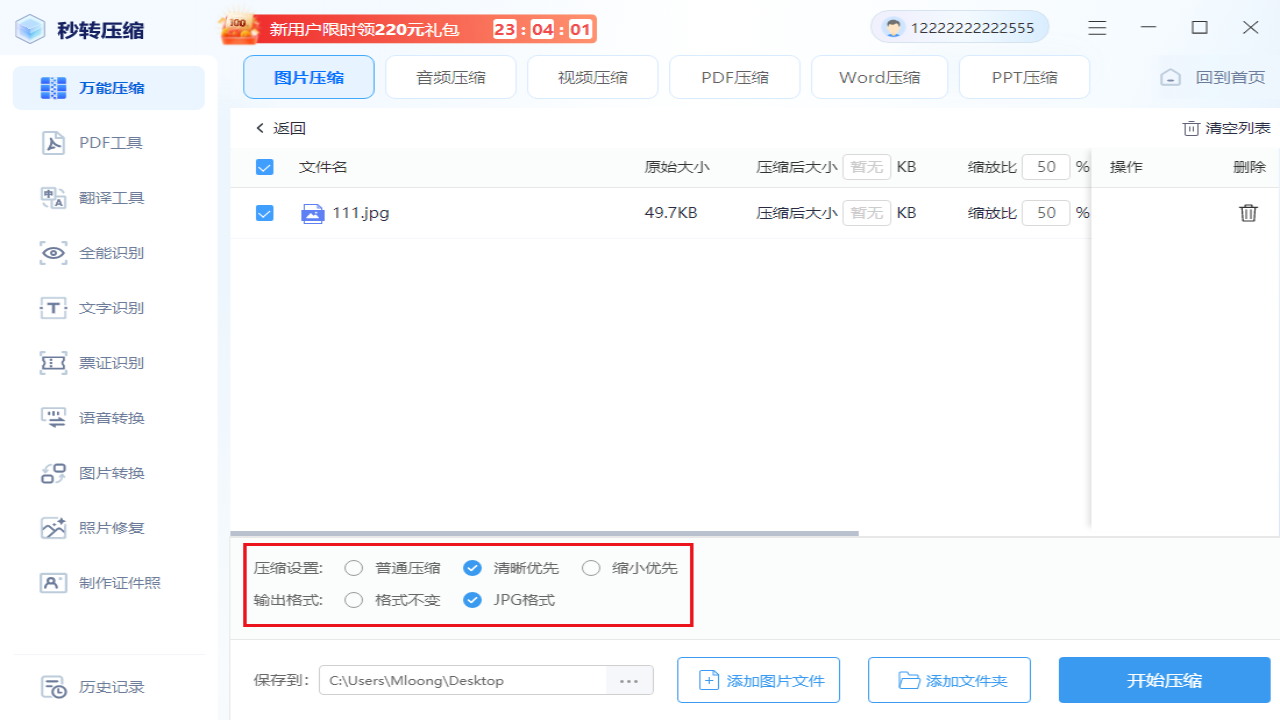Edit the 缩放比 value for 111.jpg
Viewport: 1280px width, 720px height.
click(x=1045, y=212)
